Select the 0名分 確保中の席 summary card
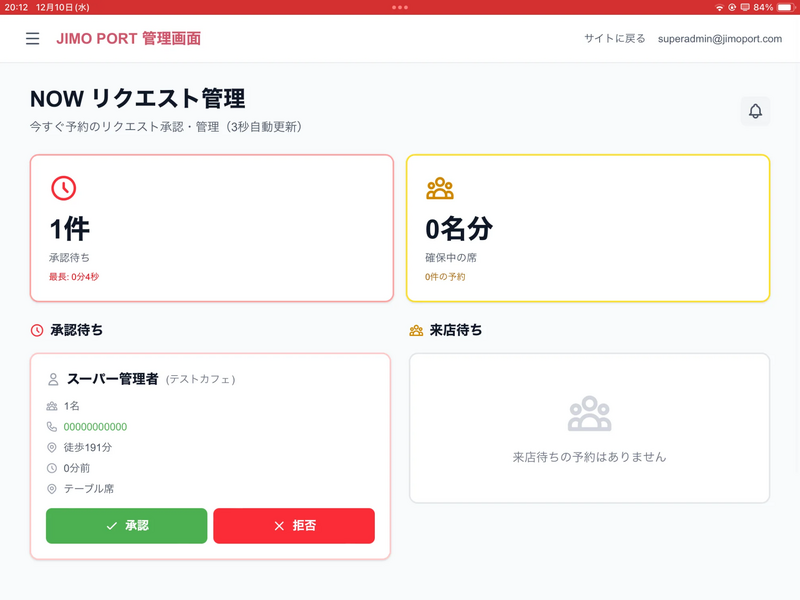The width and height of the screenshot is (800, 600). 588,228
